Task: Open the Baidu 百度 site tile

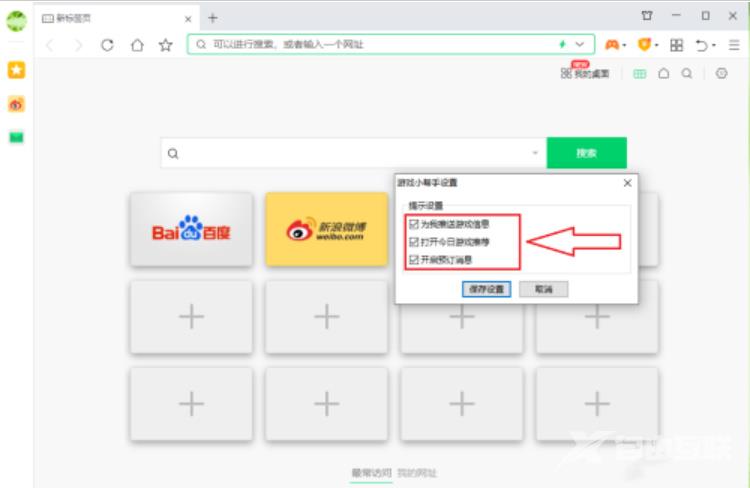Action: click(191, 229)
